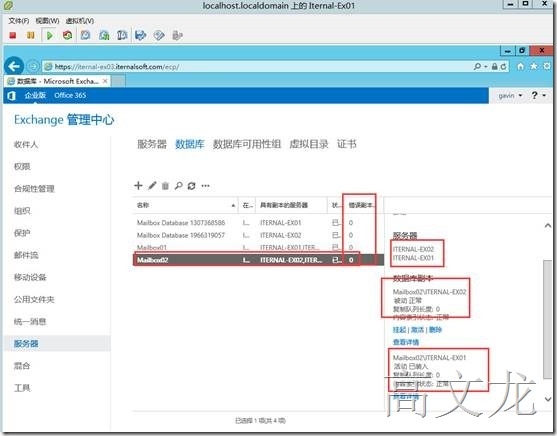The image size is (557, 436).
Task: Click the browser back arrow button
Action: [14, 66]
